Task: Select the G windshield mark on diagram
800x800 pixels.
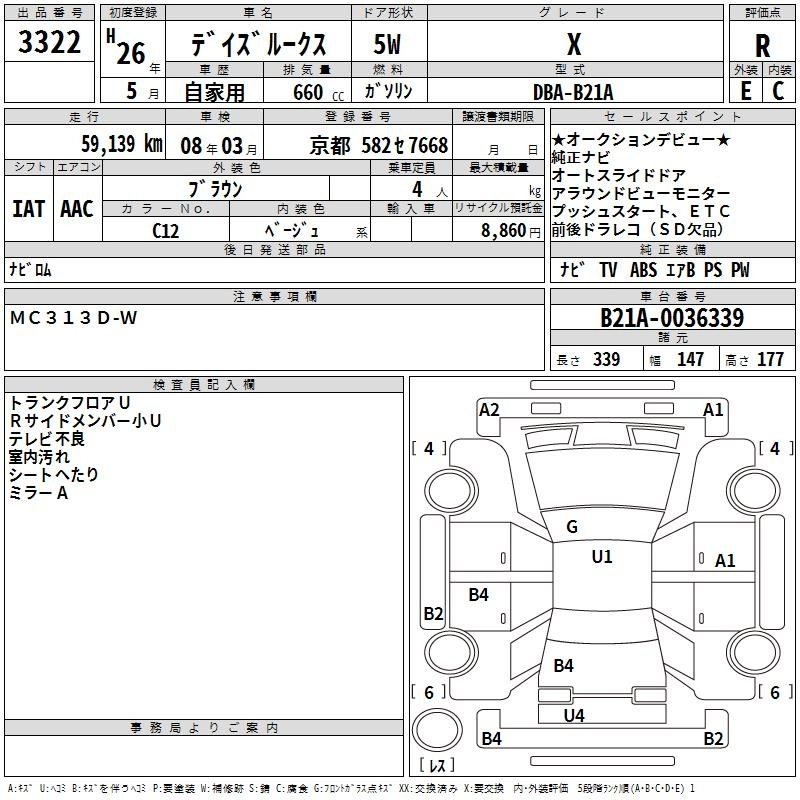Action: (x=572, y=527)
